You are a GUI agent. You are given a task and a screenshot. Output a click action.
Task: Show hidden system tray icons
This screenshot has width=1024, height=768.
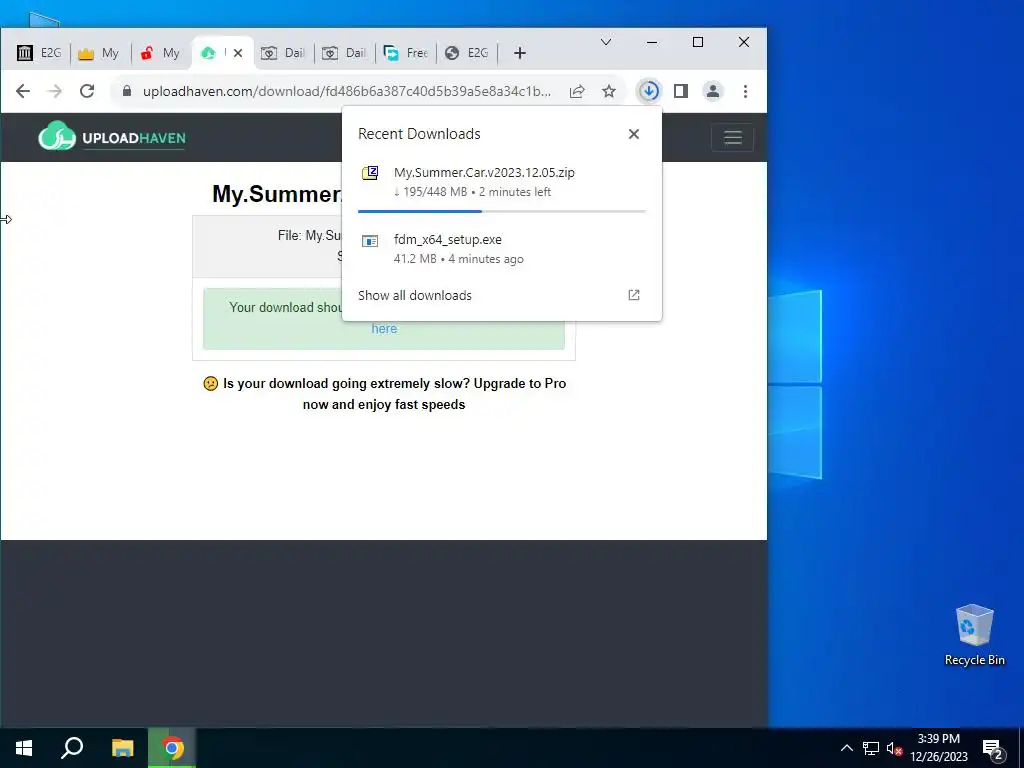click(846, 748)
